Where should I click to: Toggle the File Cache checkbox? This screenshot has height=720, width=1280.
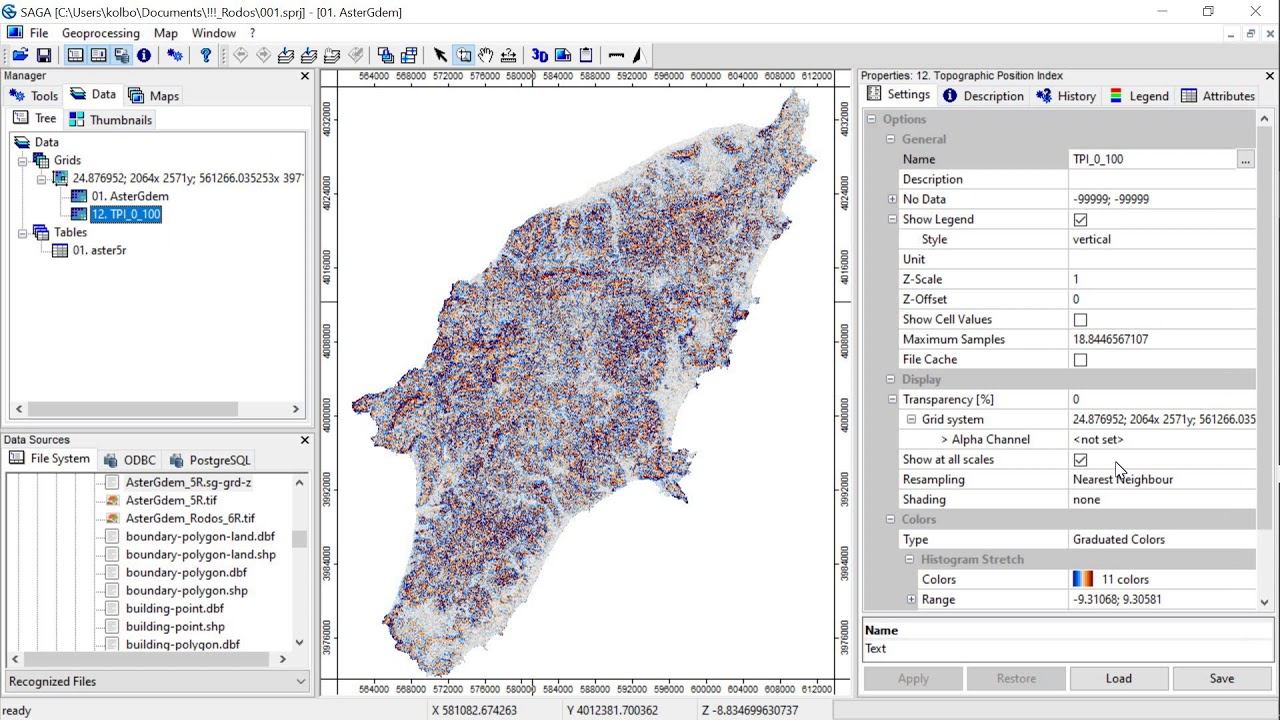(x=1080, y=359)
